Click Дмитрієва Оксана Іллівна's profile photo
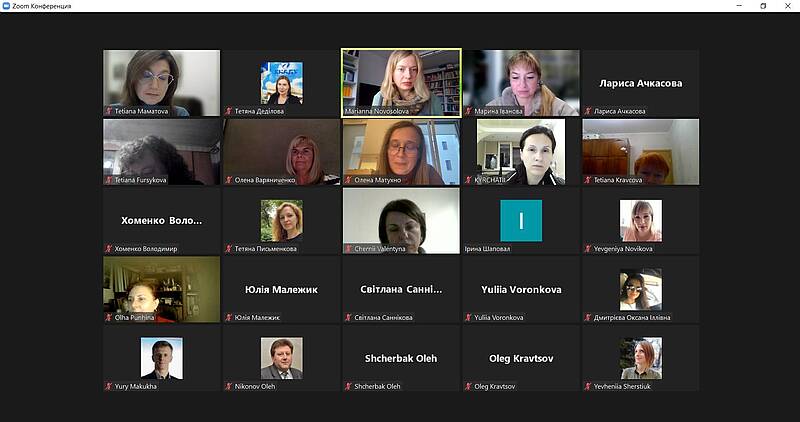 [x=641, y=289]
